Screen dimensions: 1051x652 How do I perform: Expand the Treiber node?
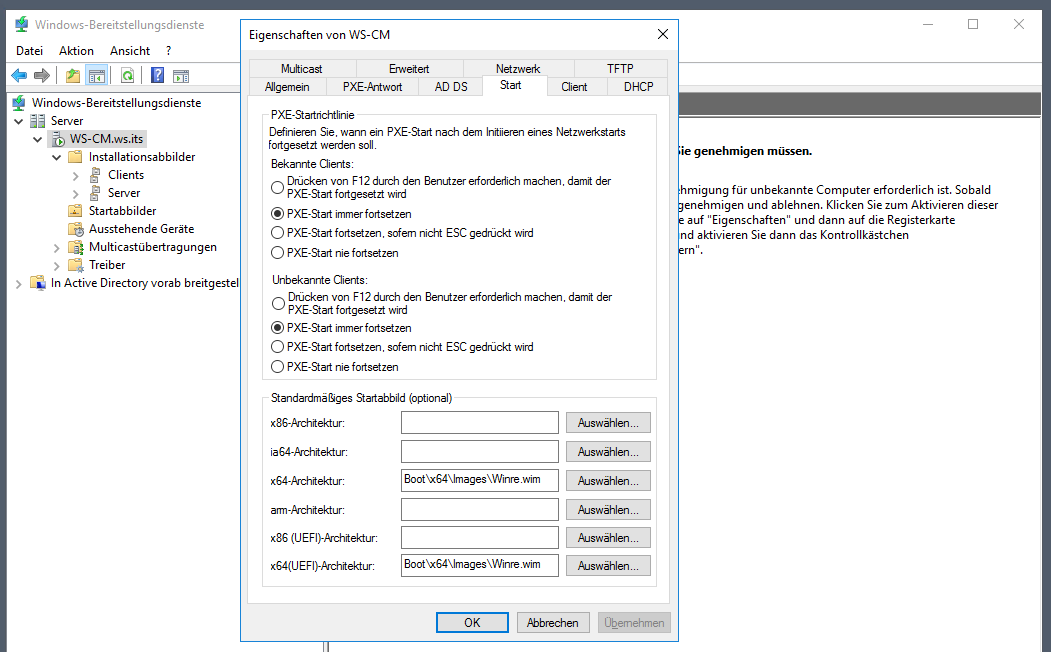pyautogui.click(x=57, y=265)
